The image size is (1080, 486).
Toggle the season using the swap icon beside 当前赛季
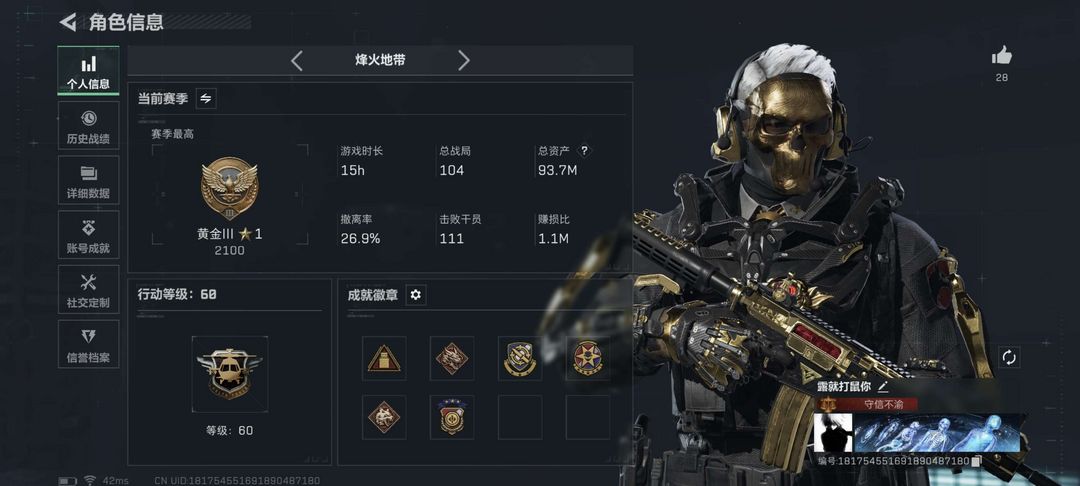[x=205, y=99]
